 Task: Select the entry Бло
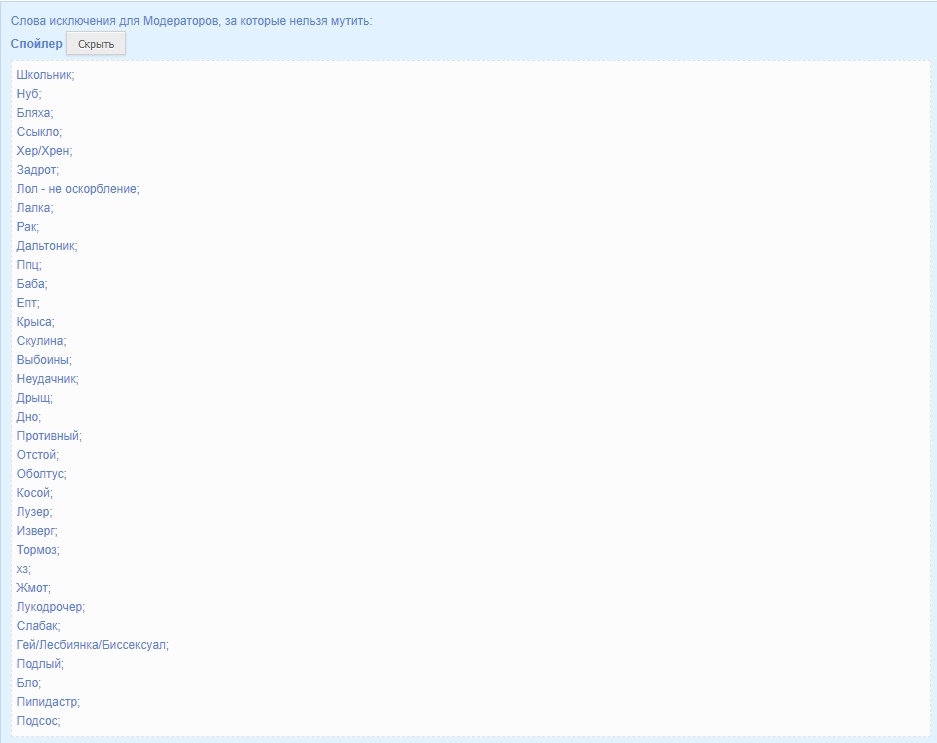tap(29, 683)
